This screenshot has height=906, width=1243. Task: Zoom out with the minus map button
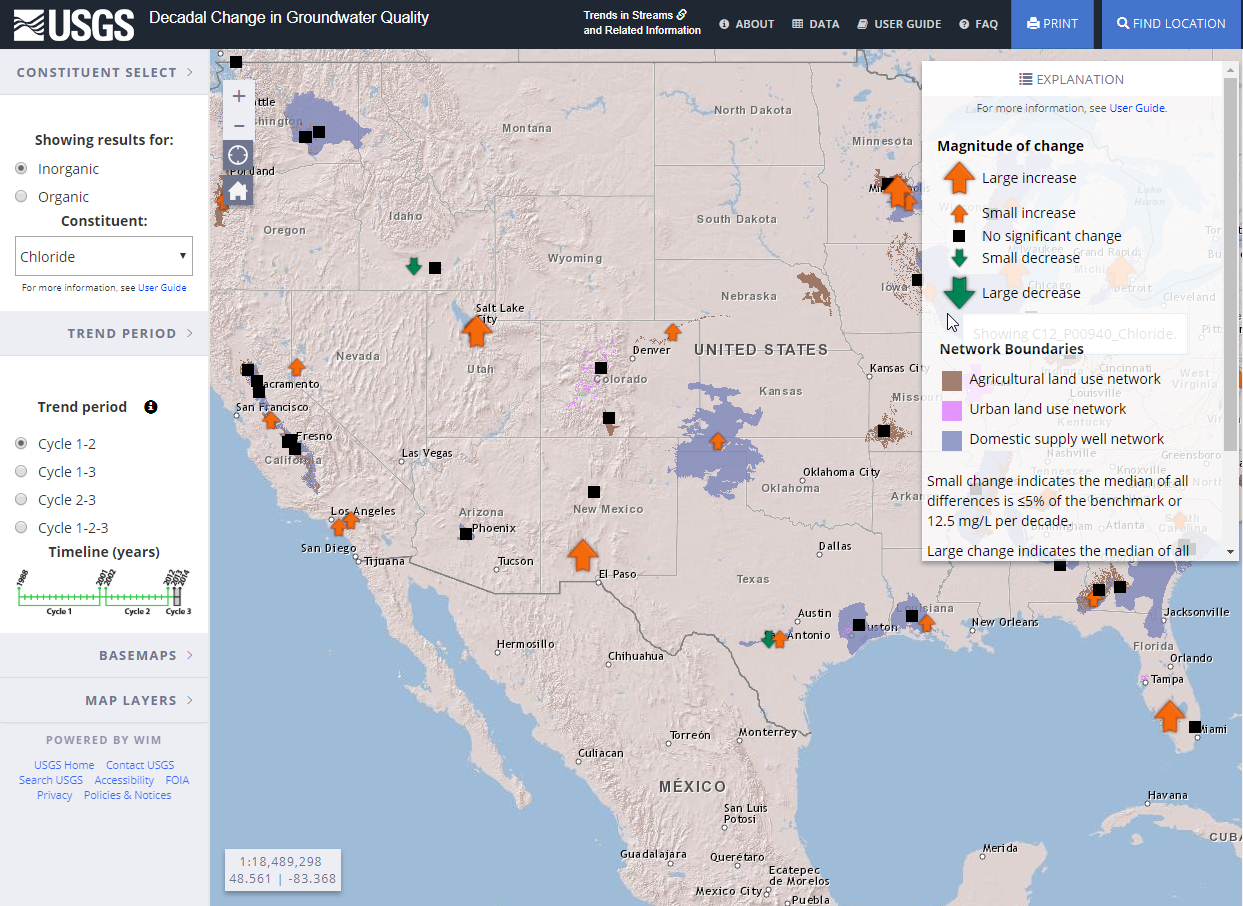(x=238, y=126)
